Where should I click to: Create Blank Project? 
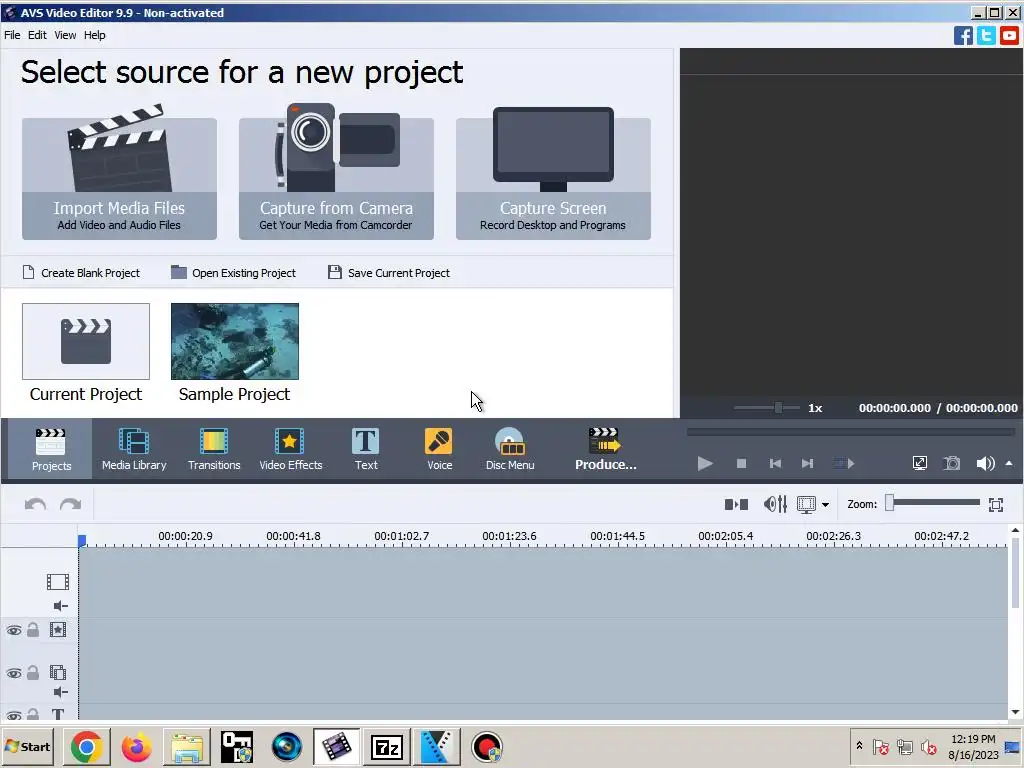point(82,272)
